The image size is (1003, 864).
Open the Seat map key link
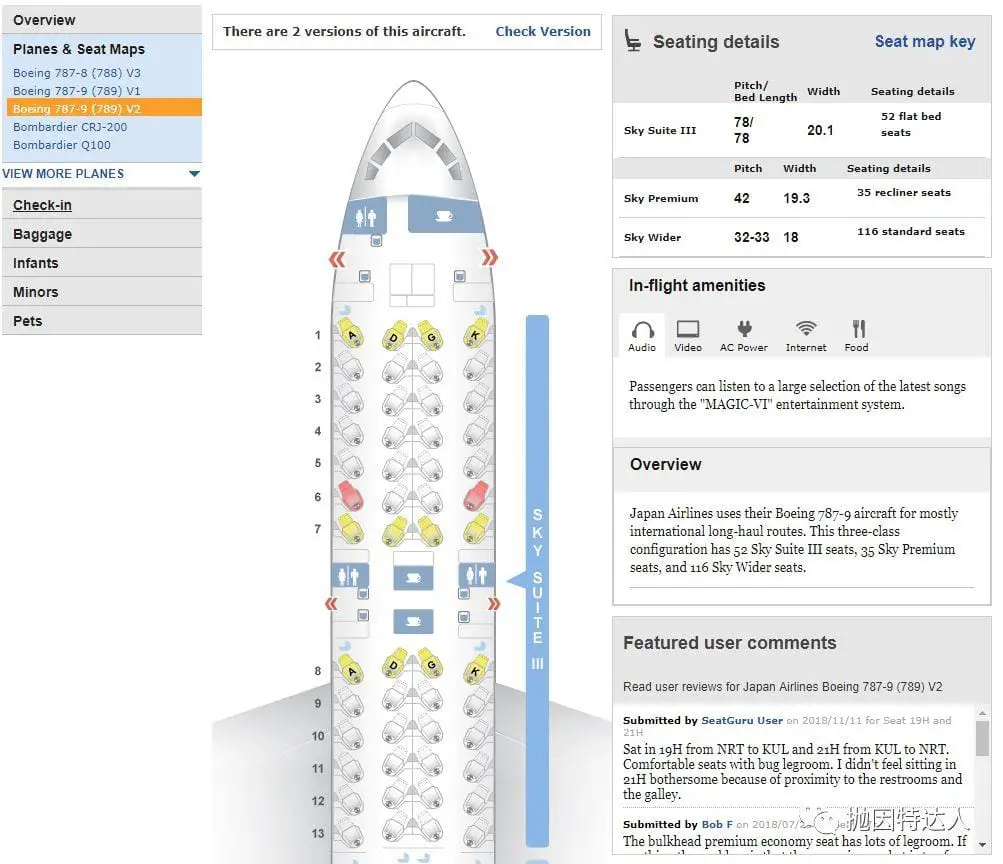(925, 42)
